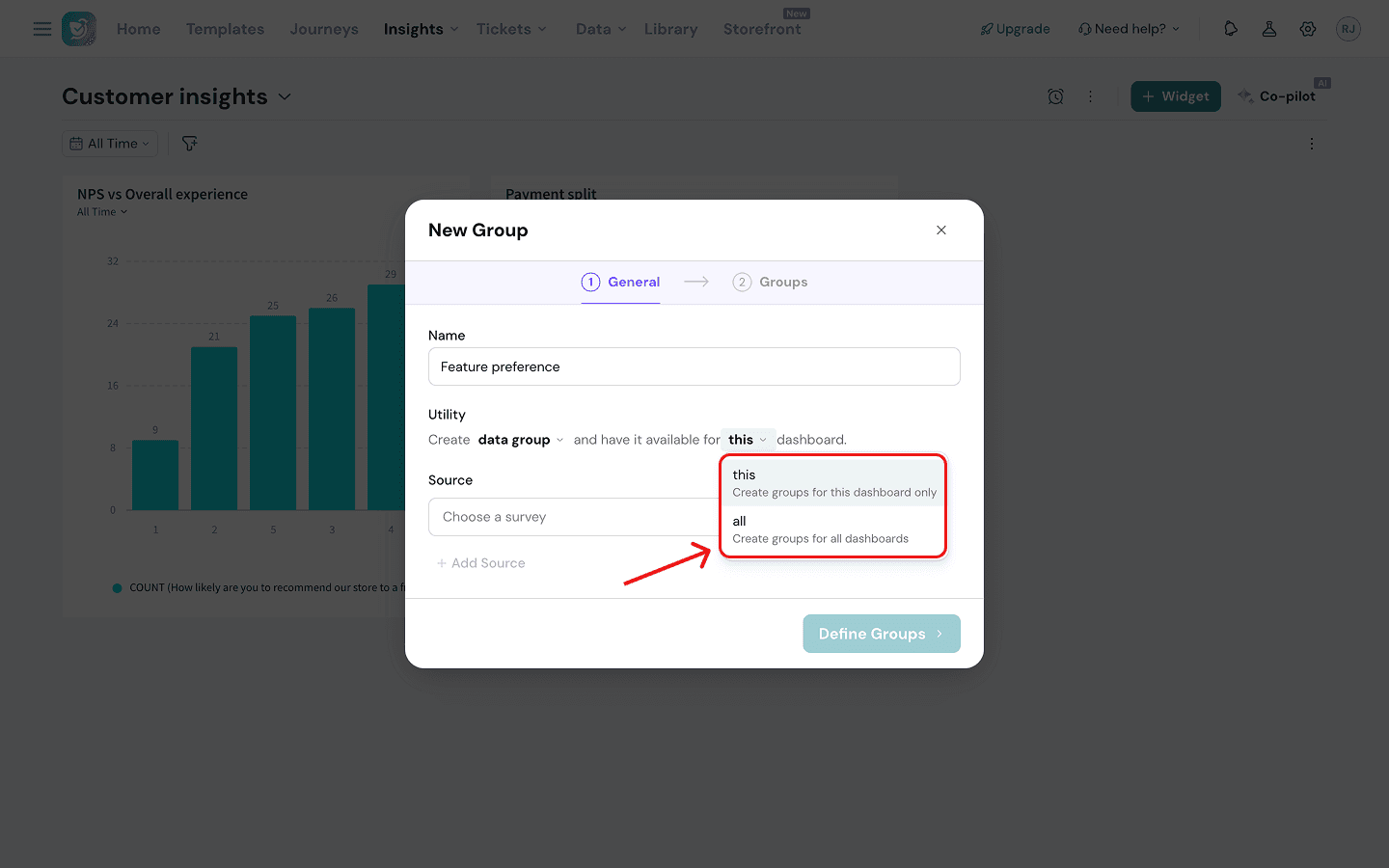Select 'this' dashboard only option

click(833, 483)
